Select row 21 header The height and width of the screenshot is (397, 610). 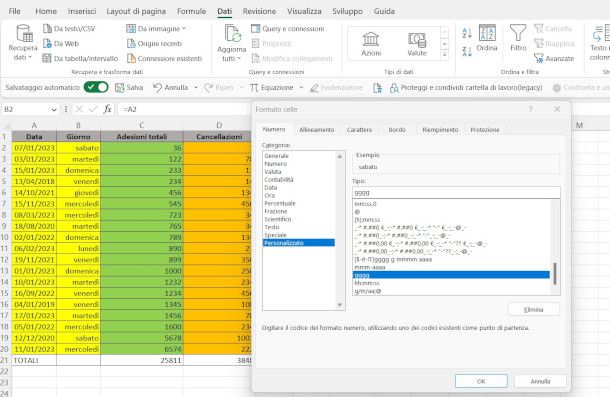pyautogui.click(x=5, y=360)
